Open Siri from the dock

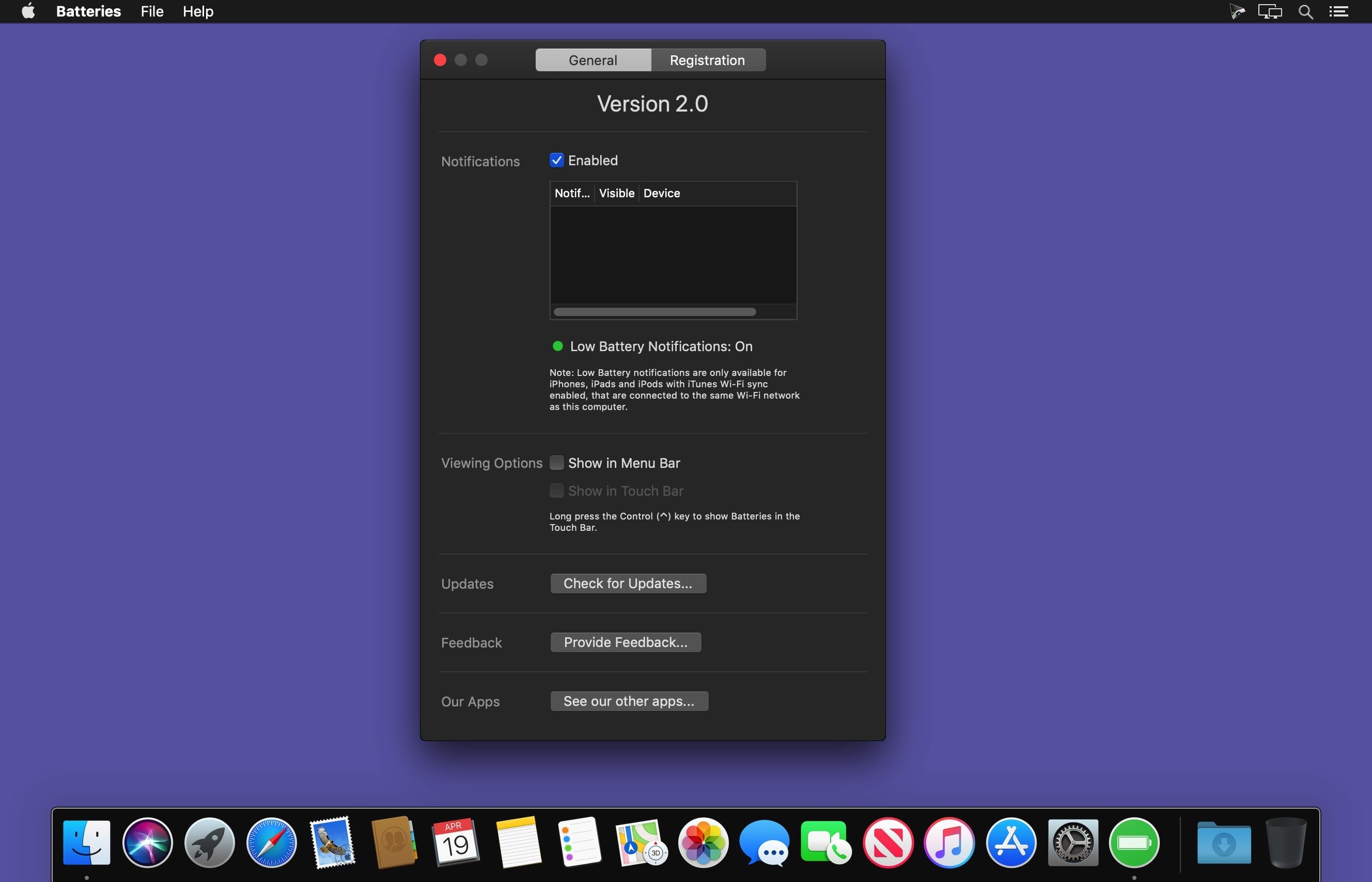(x=147, y=842)
